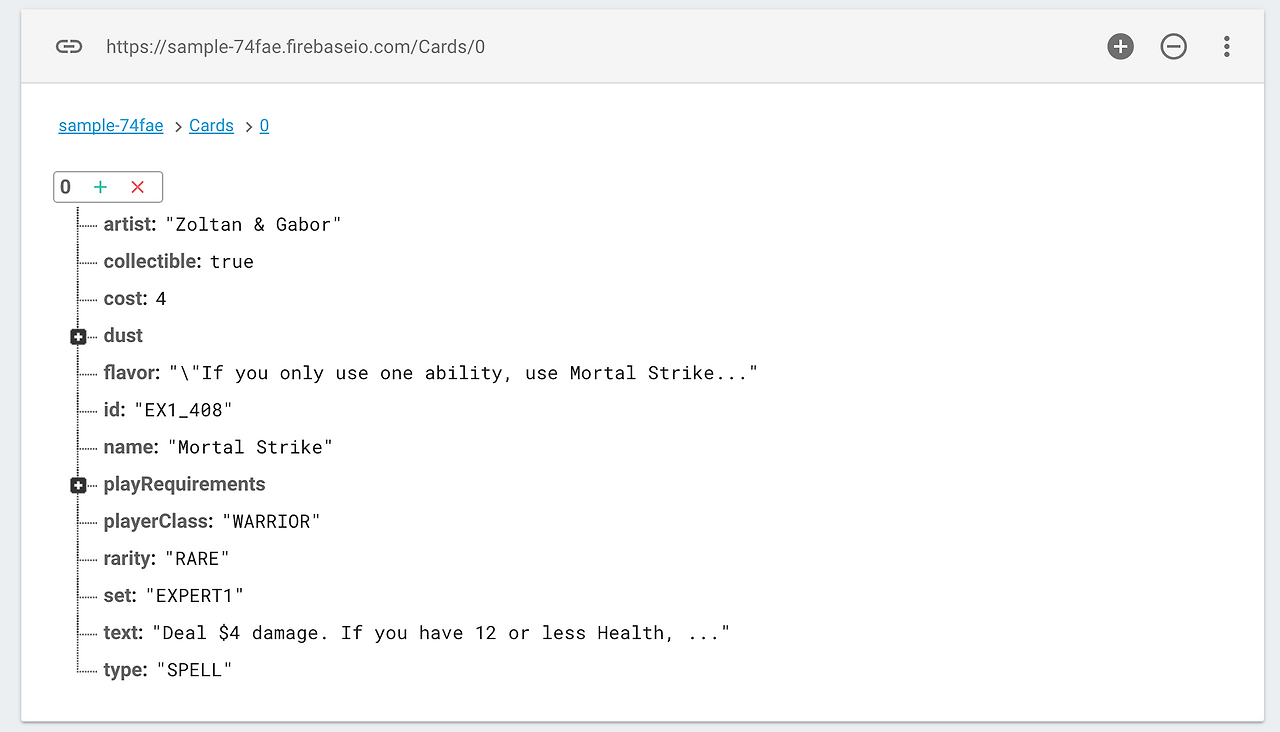The width and height of the screenshot is (1280, 732).
Task: Delete node 0 with red X
Action: coord(138,187)
